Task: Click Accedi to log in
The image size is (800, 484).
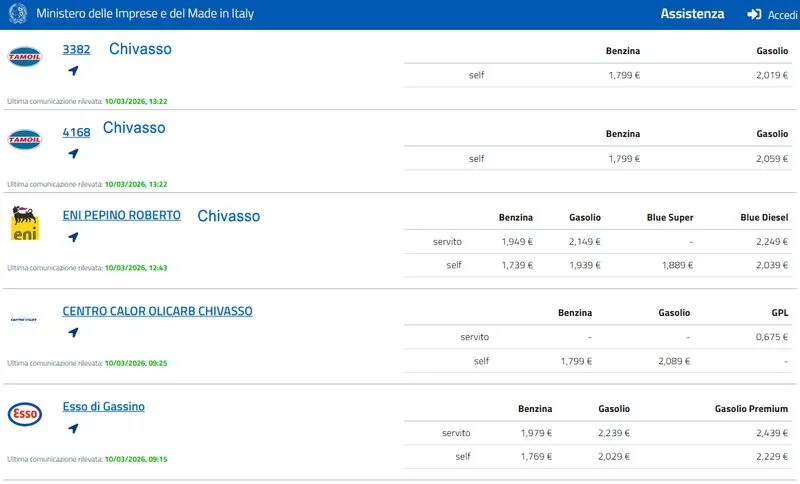Action: [771, 15]
